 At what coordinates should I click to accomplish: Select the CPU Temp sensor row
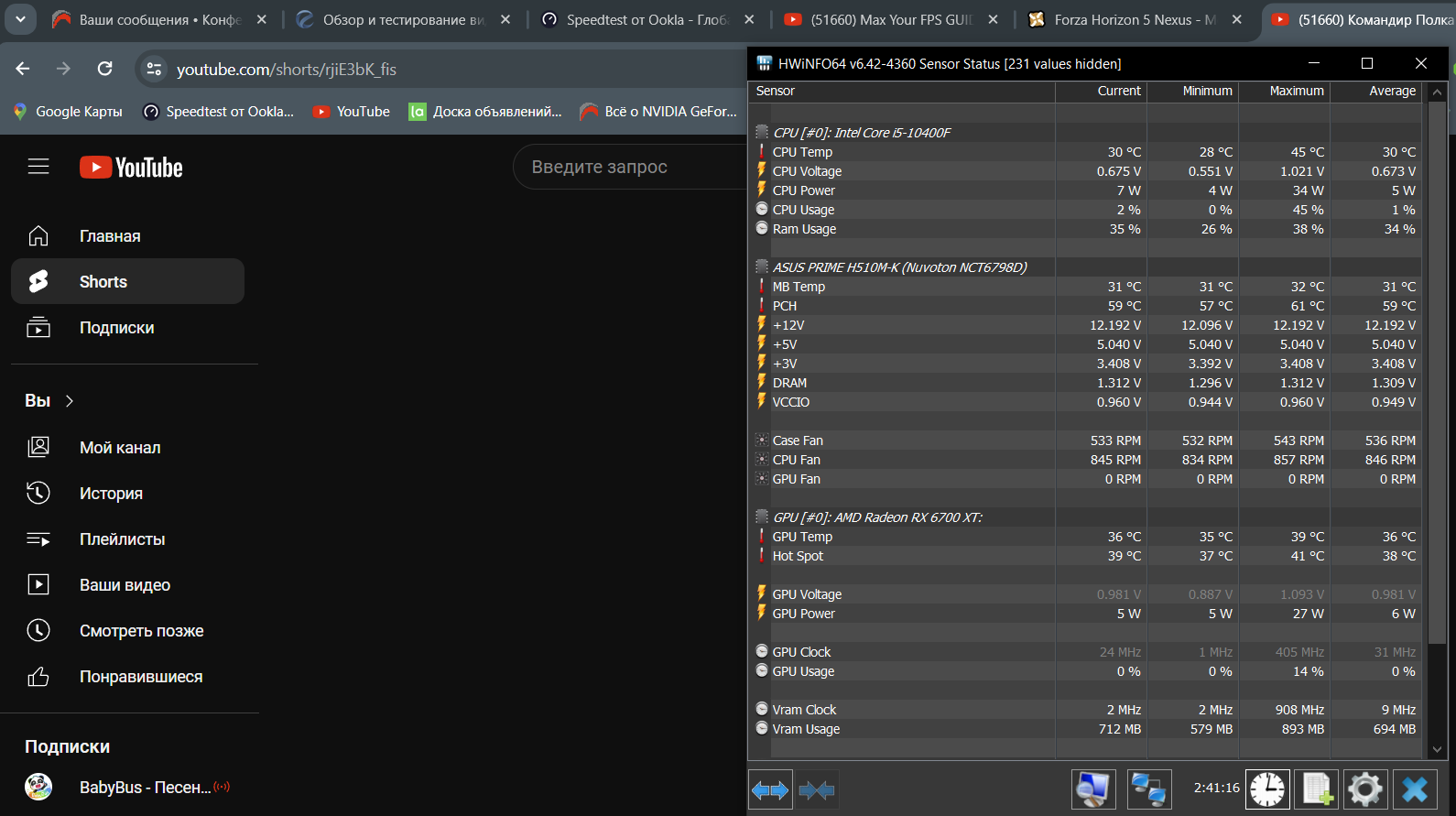coord(1085,152)
